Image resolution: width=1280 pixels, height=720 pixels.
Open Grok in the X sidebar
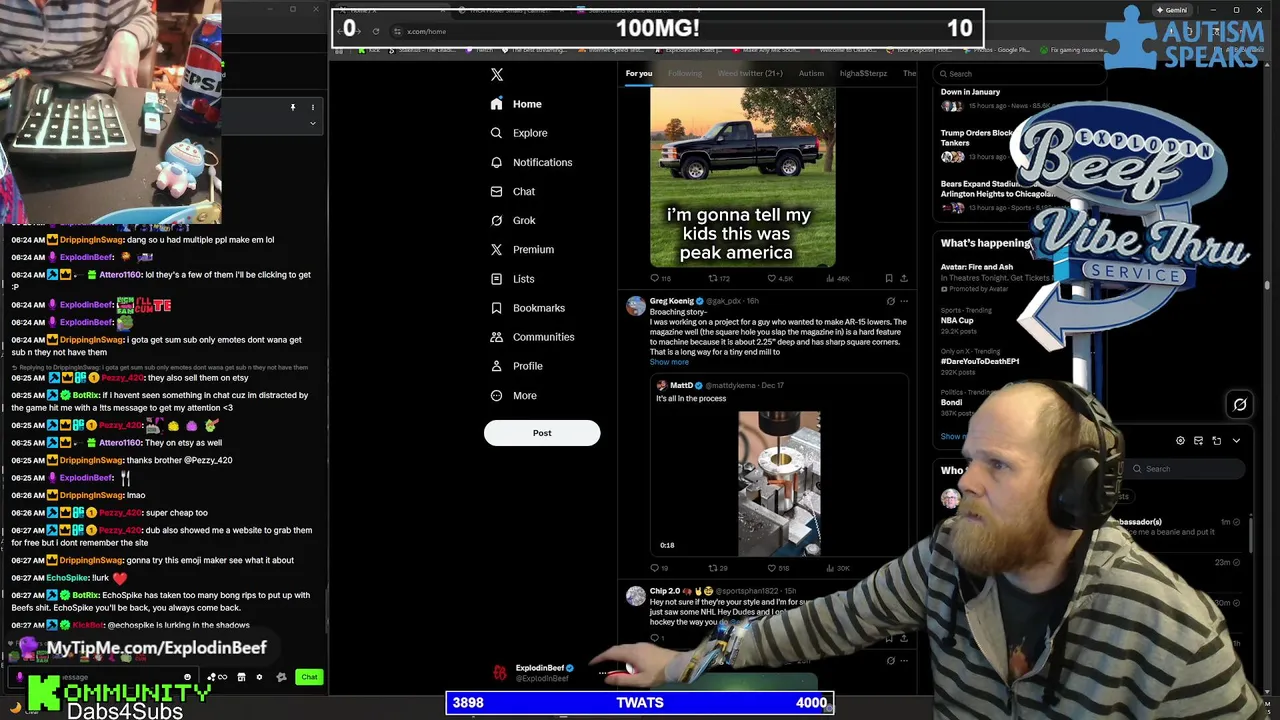coord(512,220)
